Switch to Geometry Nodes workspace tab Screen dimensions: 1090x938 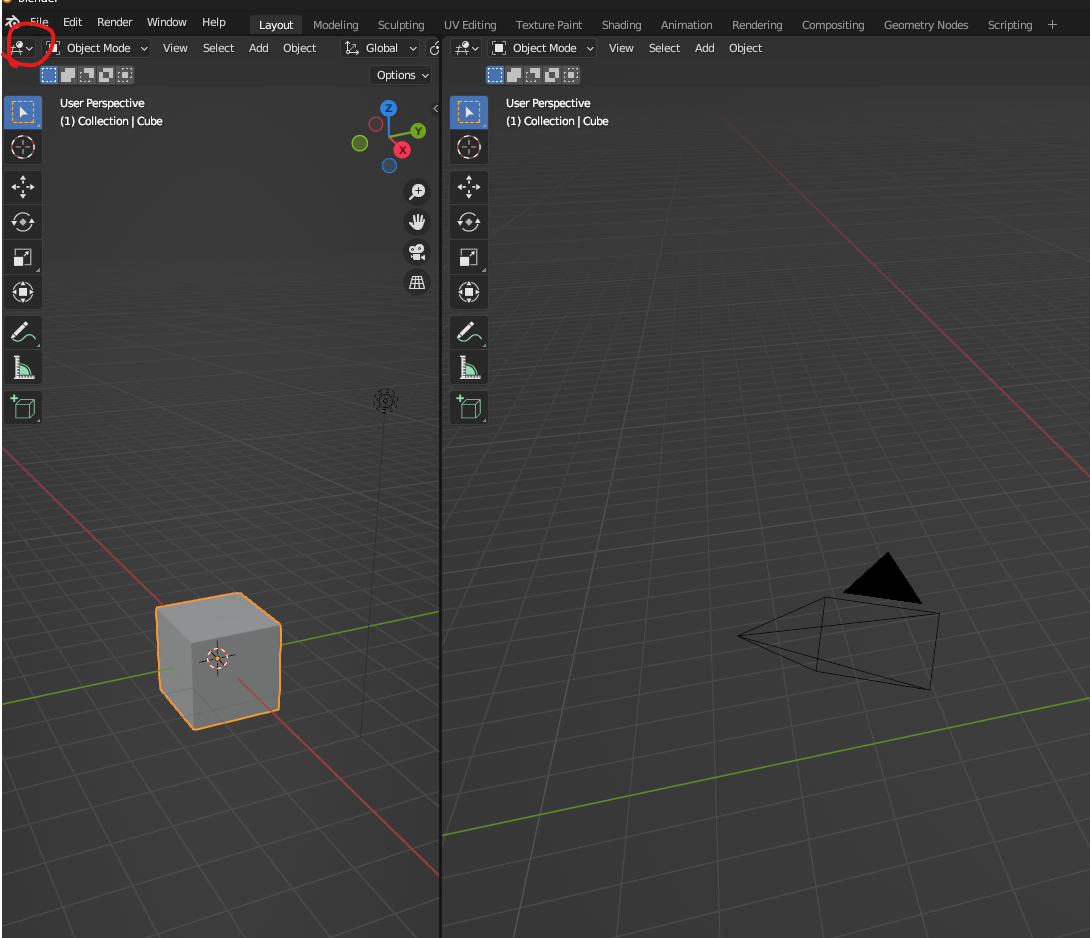click(926, 25)
